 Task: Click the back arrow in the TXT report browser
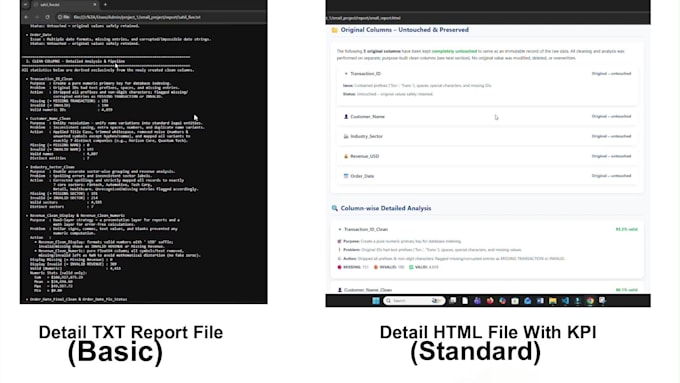click(26, 17)
